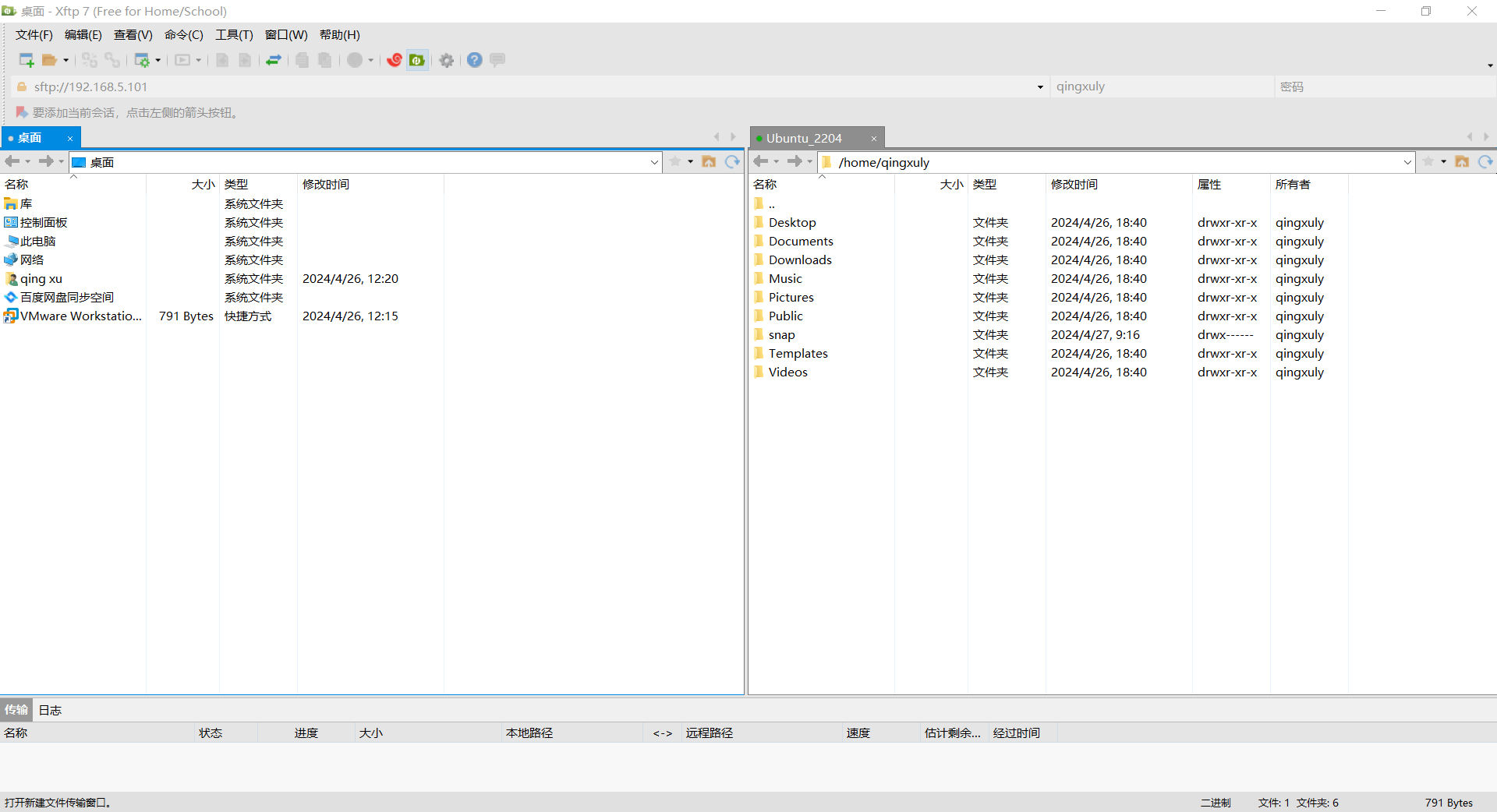Click the 密码 password field
The image size is (1497, 812).
[x=1385, y=86]
